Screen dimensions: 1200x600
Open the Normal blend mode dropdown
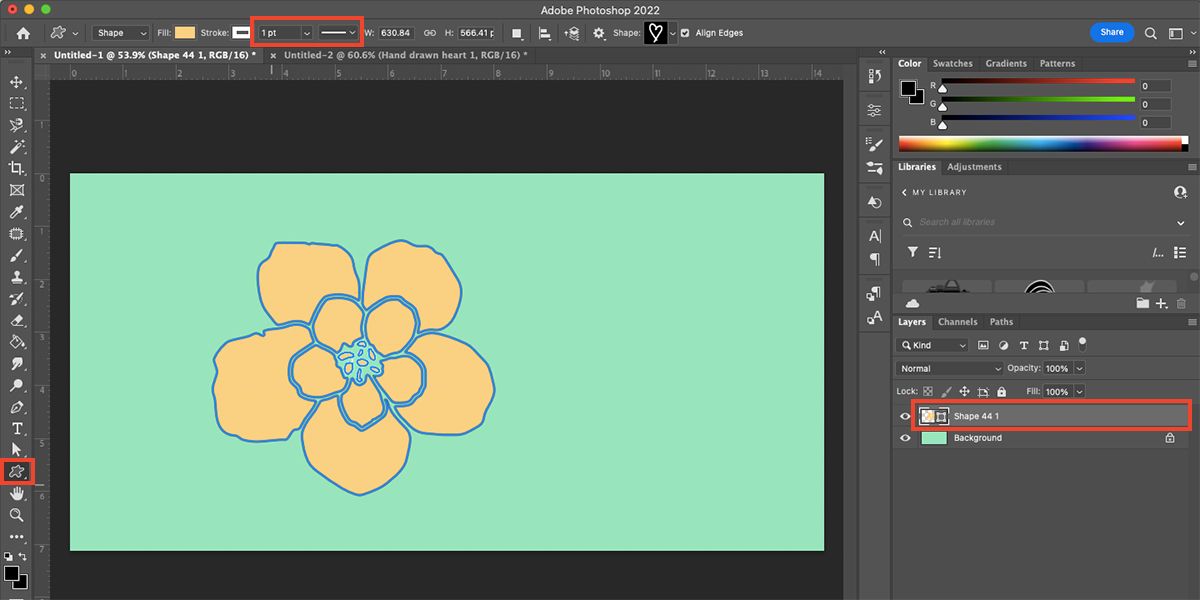tap(948, 368)
